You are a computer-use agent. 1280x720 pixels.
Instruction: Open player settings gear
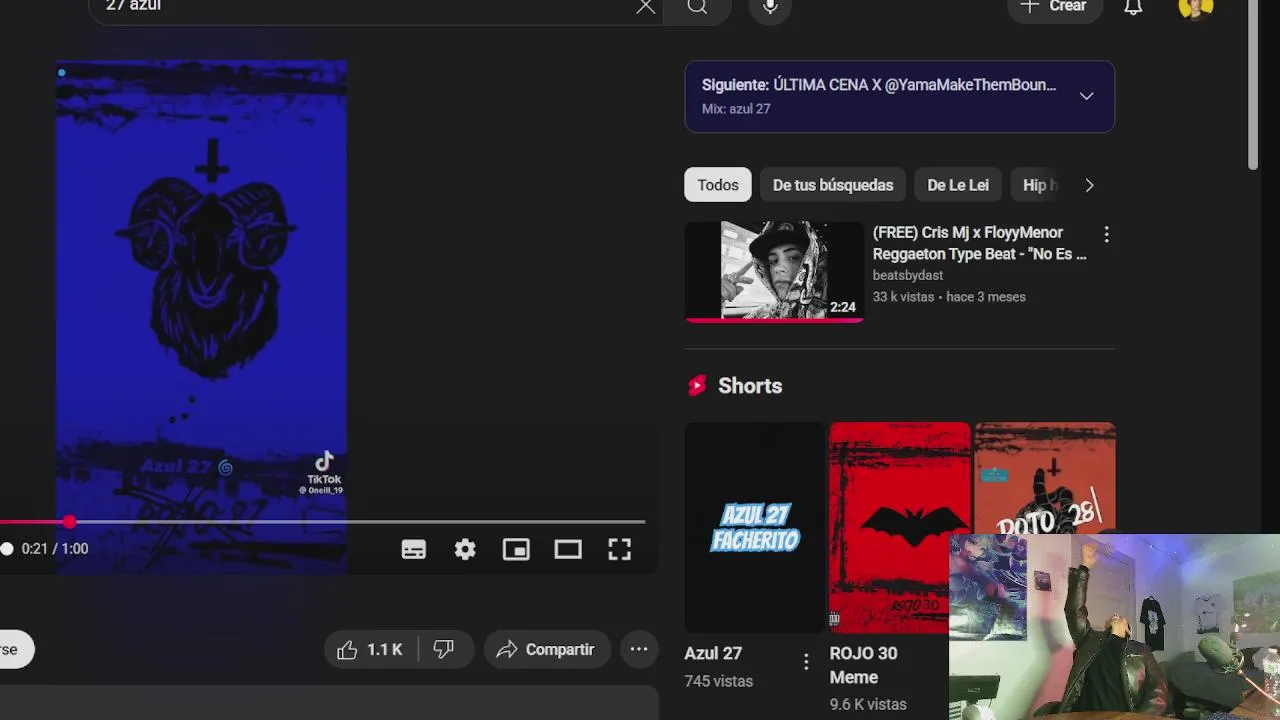pos(465,549)
